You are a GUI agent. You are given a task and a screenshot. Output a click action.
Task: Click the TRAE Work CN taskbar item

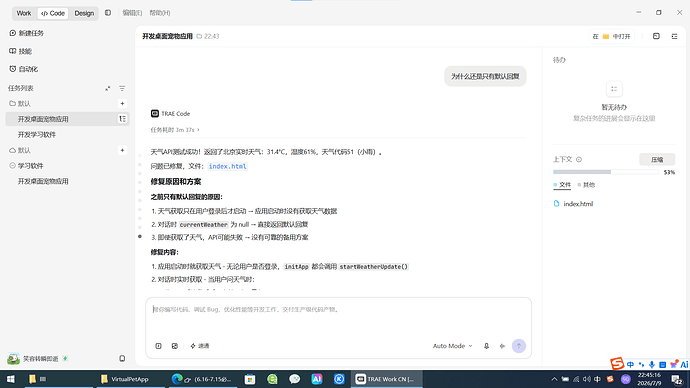click(386, 379)
